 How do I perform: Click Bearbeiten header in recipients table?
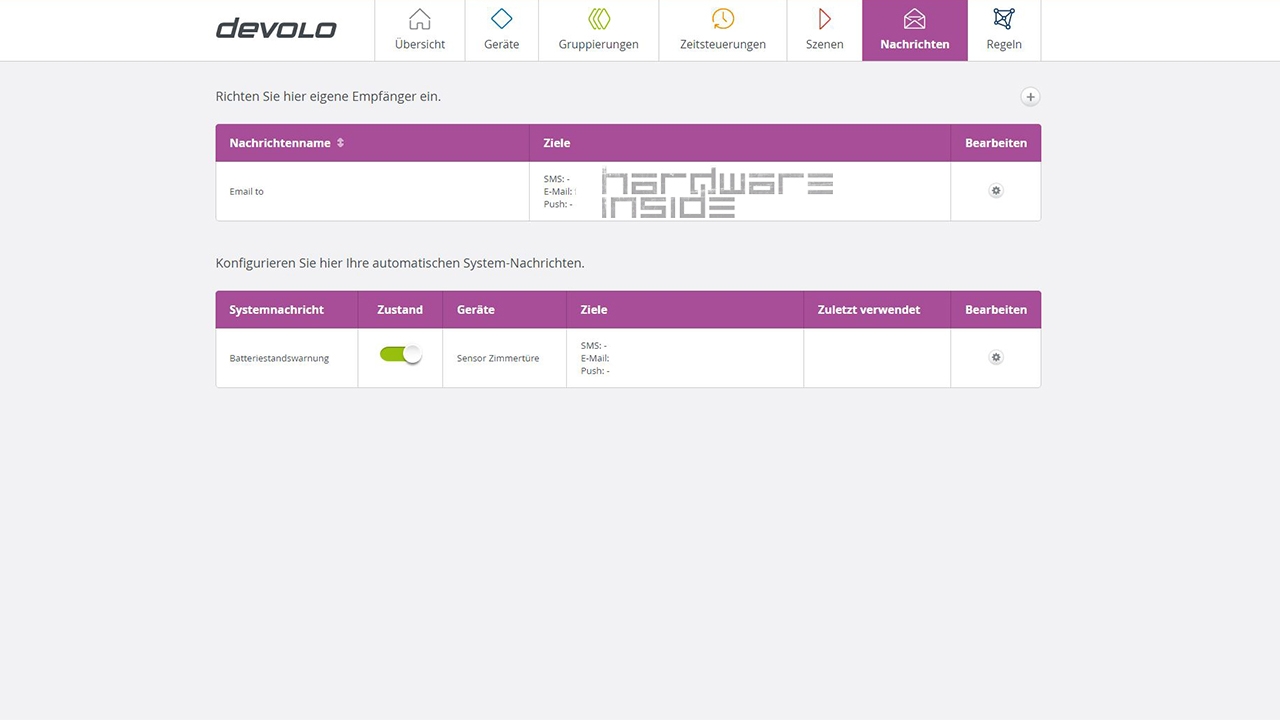[x=996, y=143]
